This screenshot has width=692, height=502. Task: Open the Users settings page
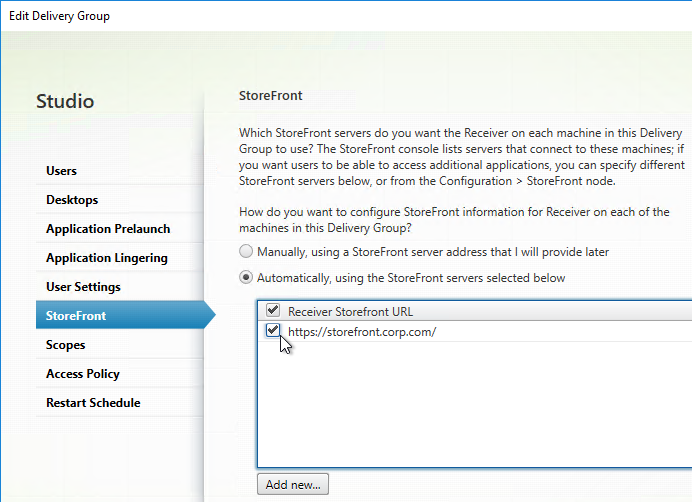point(120,171)
